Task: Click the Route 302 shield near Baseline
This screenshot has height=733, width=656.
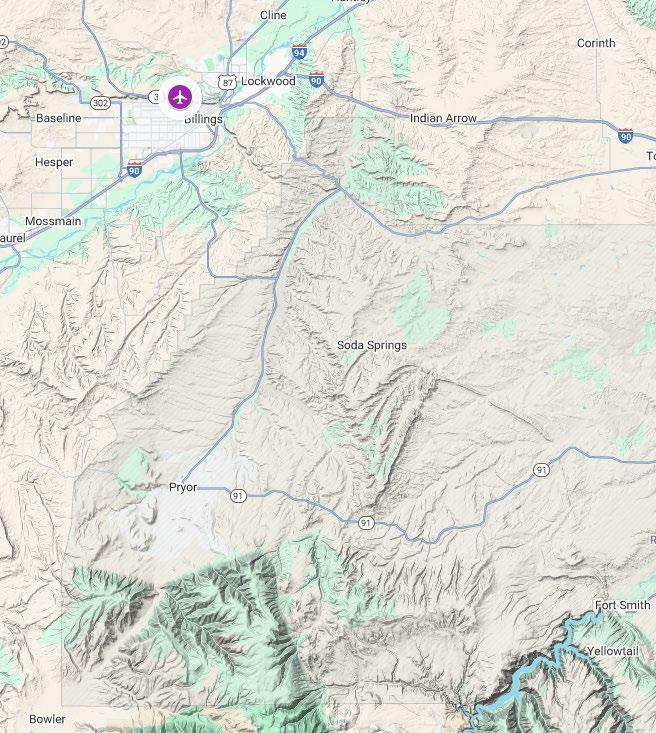Action: (100, 102)
